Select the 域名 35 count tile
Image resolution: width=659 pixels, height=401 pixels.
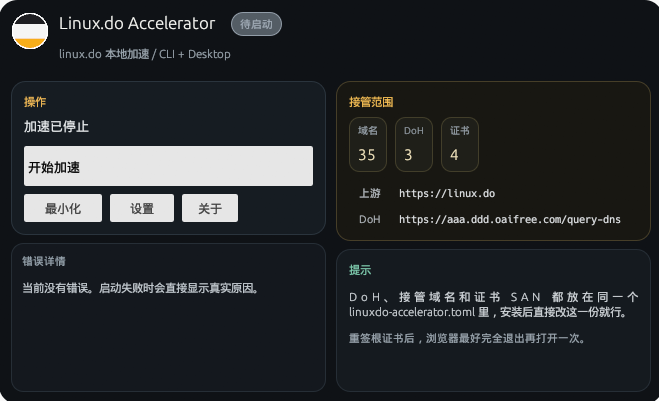(x=368, y=144)
